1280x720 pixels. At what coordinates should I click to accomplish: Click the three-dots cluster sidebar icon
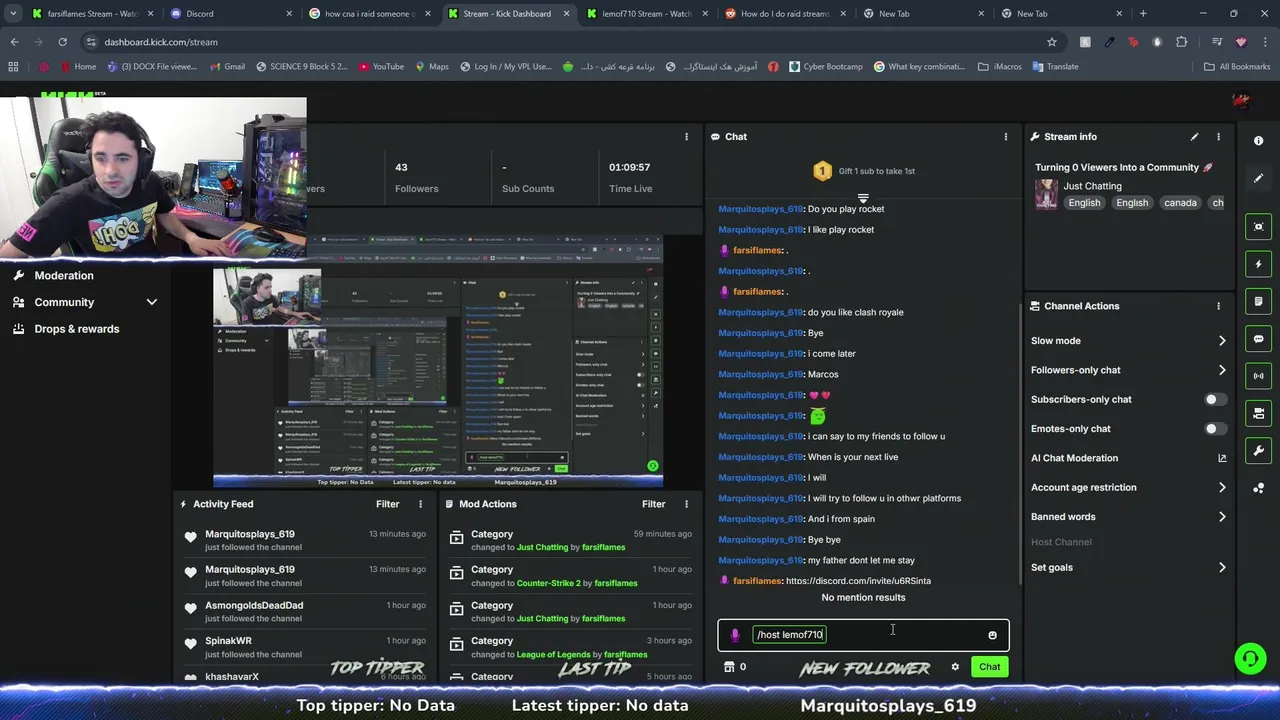1259,488
